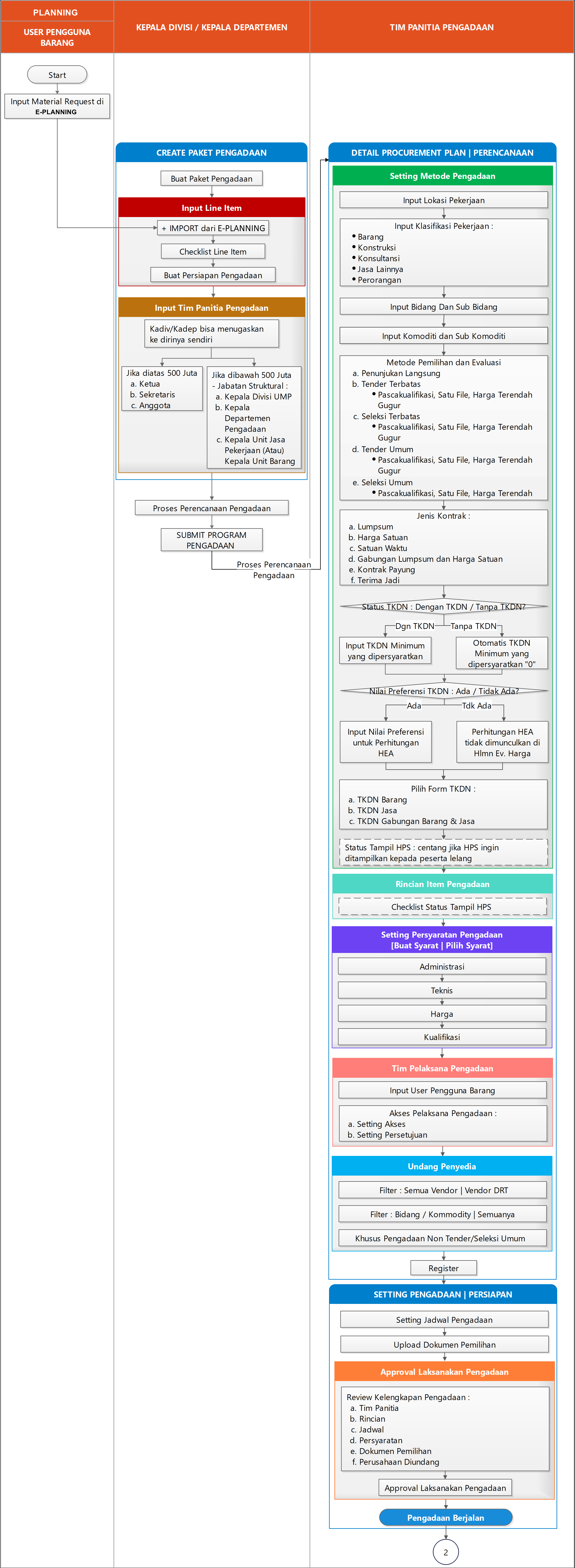
Task: Click the blue Pengadaan Berjalan pill
Action: 445,1517
